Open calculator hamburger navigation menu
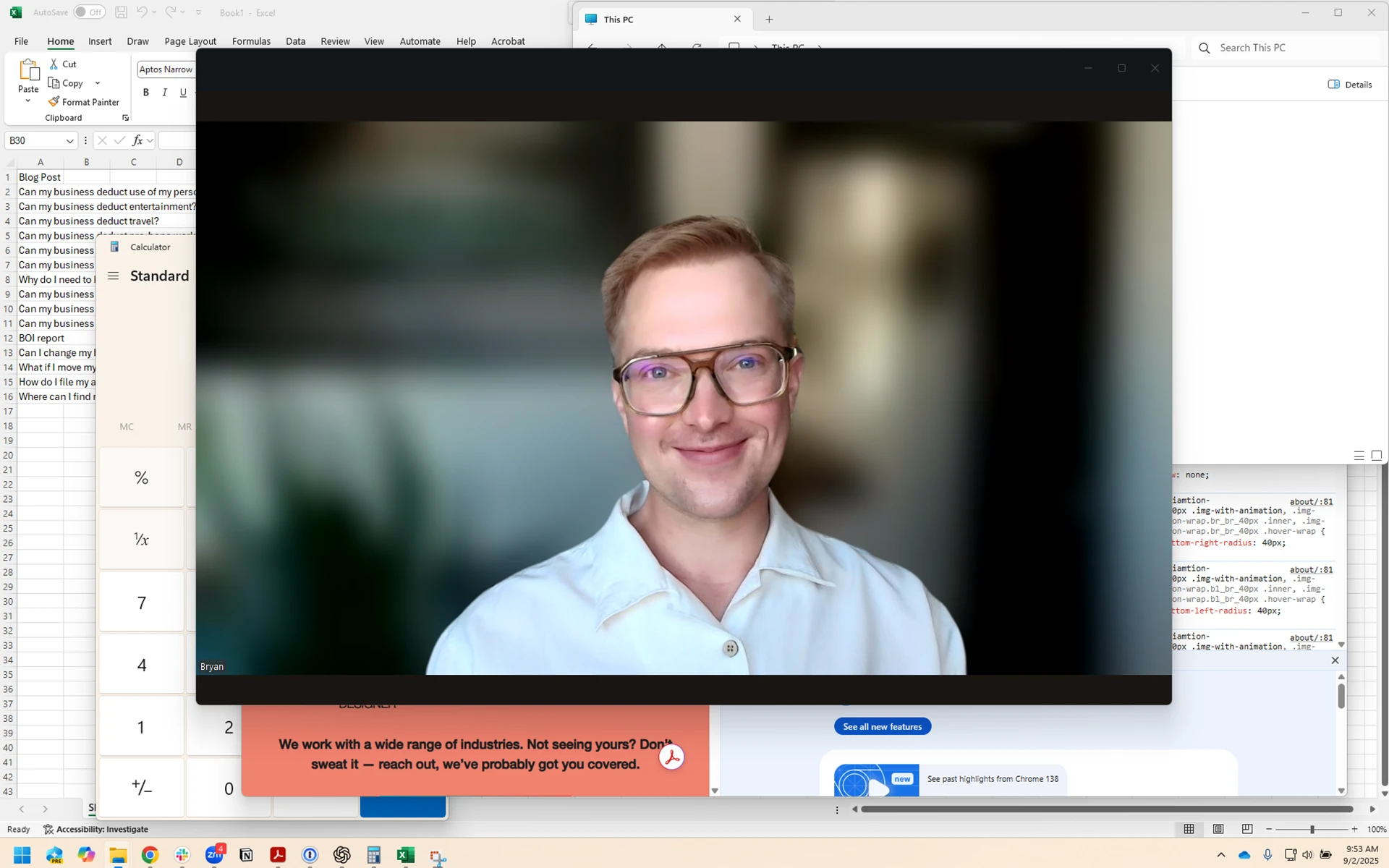1389x868 pixels. 113,276
